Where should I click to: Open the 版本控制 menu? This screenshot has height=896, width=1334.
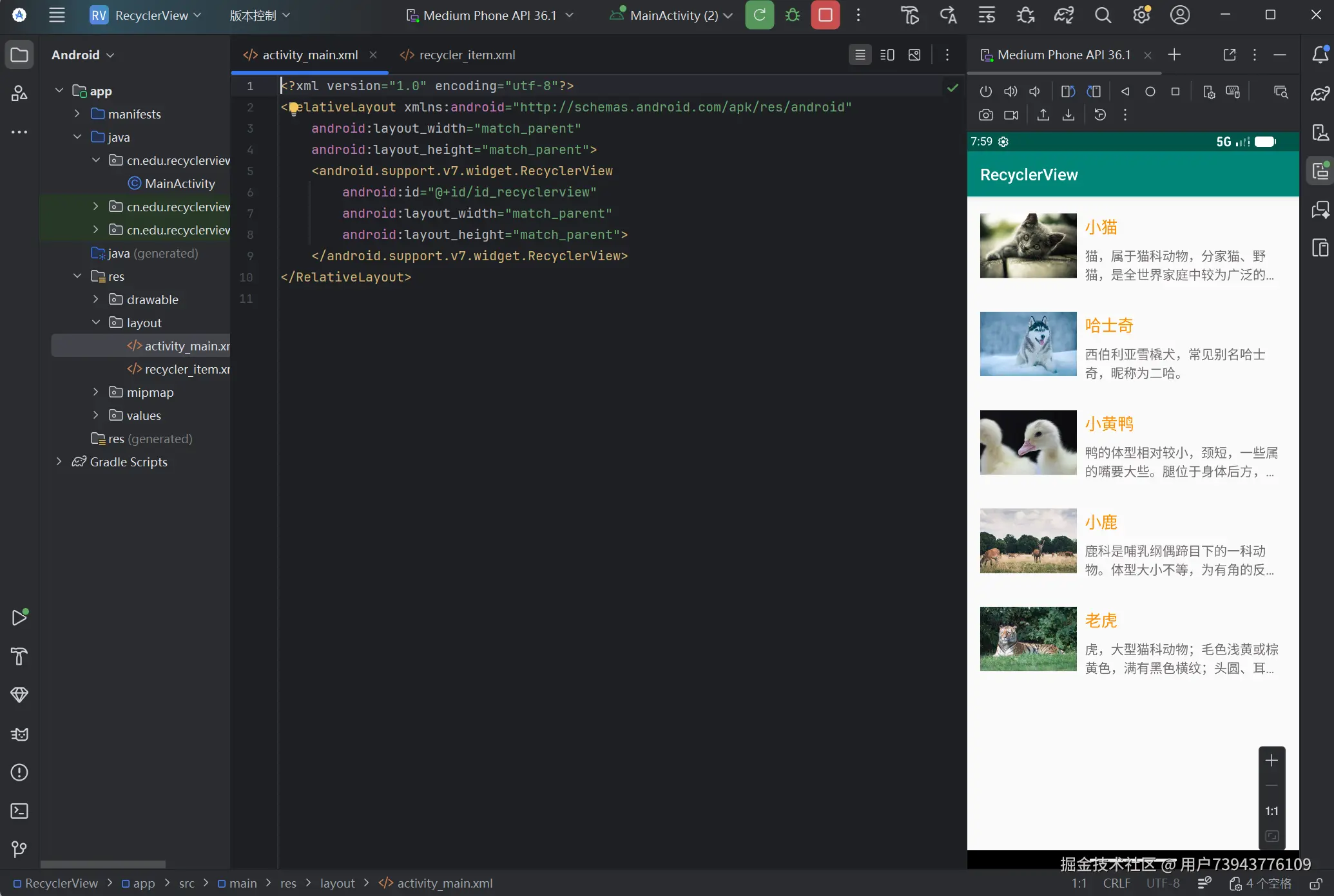point(260,15)
